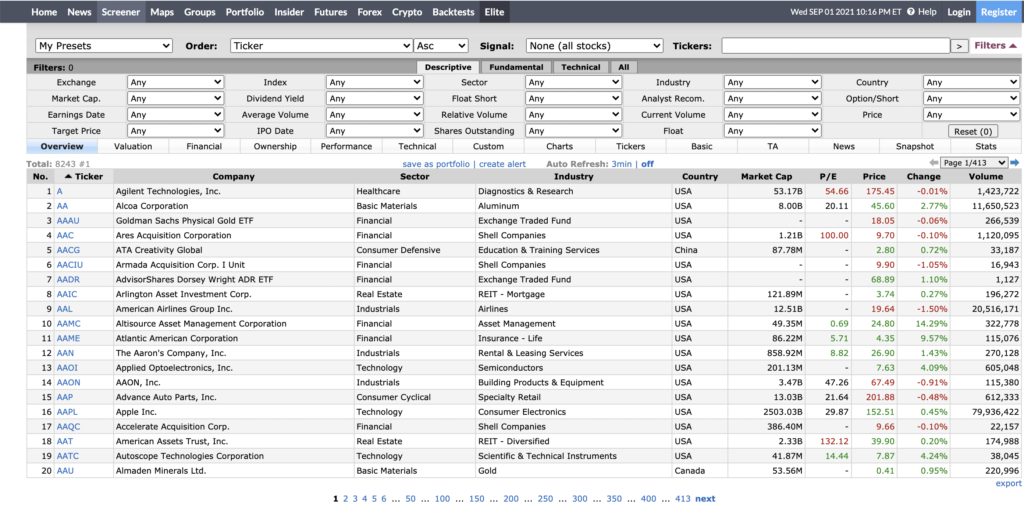Click the next pagination link
This screenshot has height=506, width=1024.
705,499
